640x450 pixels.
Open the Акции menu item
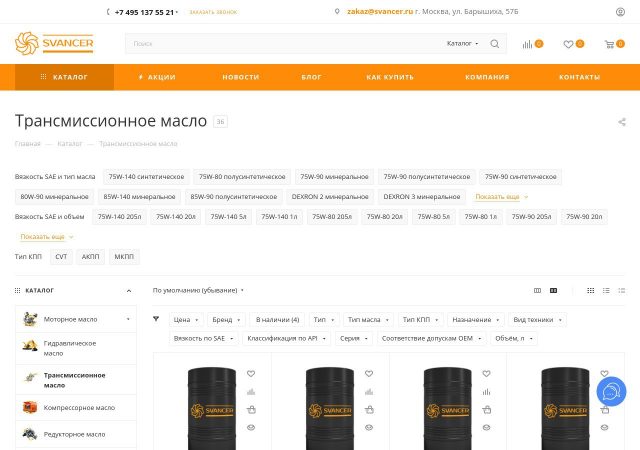click(x=157, y=77)
